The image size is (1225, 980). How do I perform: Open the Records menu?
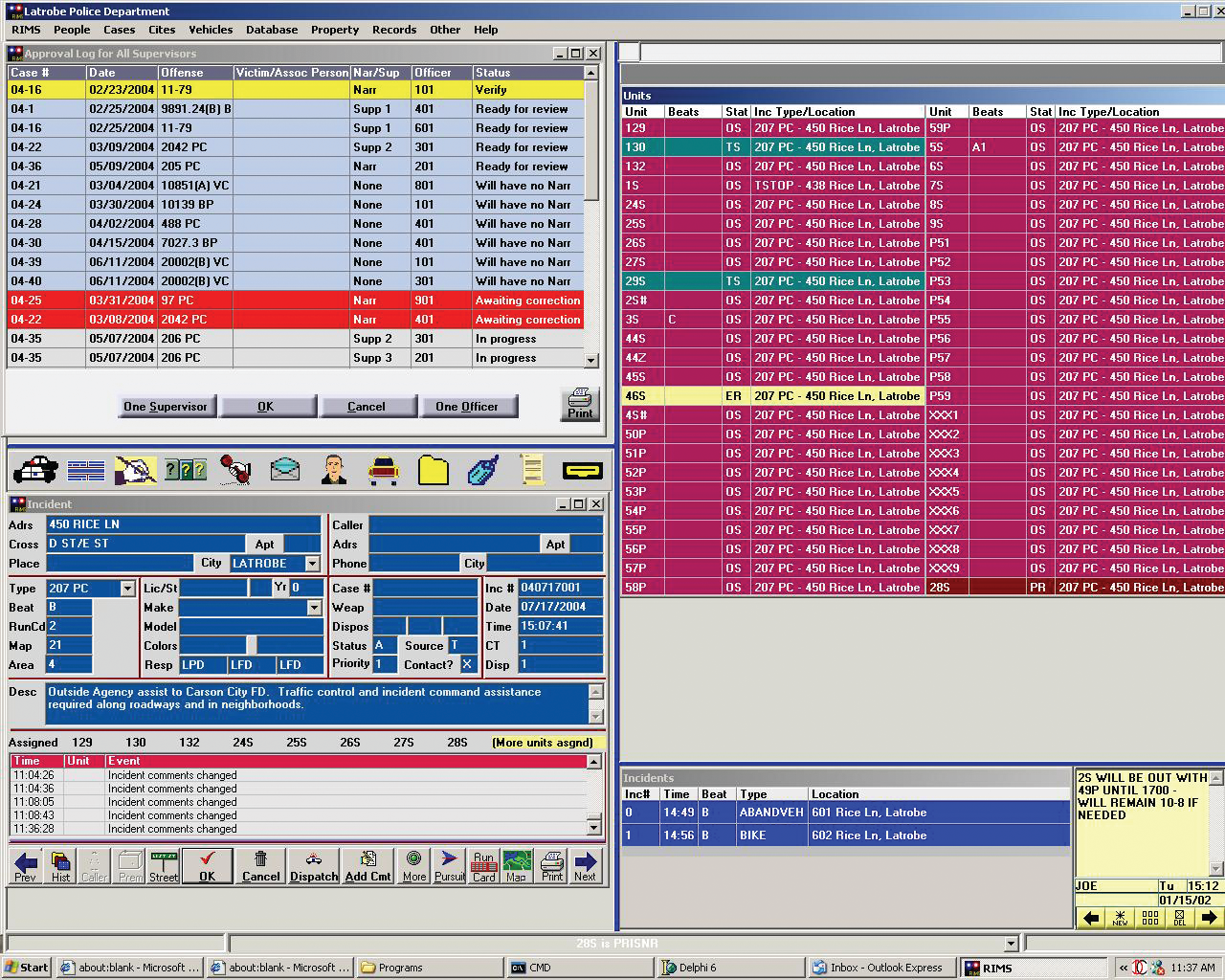click(x=394, y=30)
